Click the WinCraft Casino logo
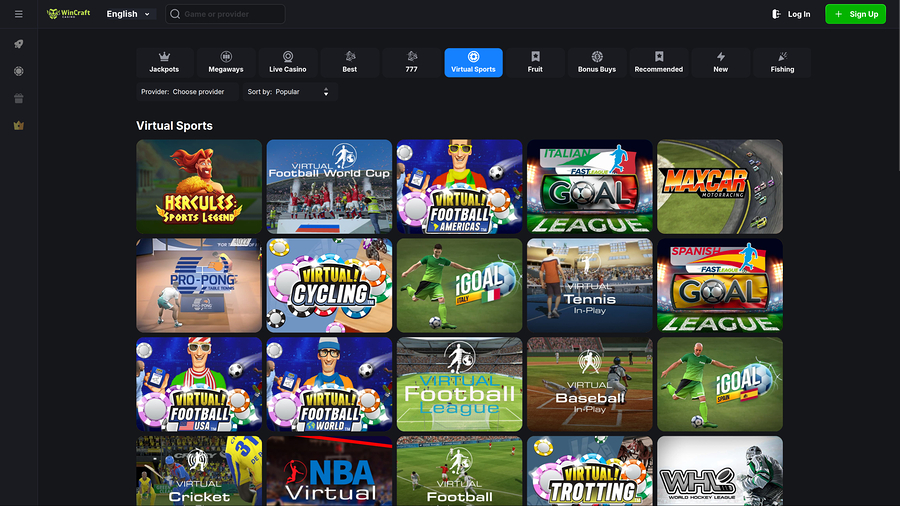The image size is (900, 506). click(x=68, y=14)
